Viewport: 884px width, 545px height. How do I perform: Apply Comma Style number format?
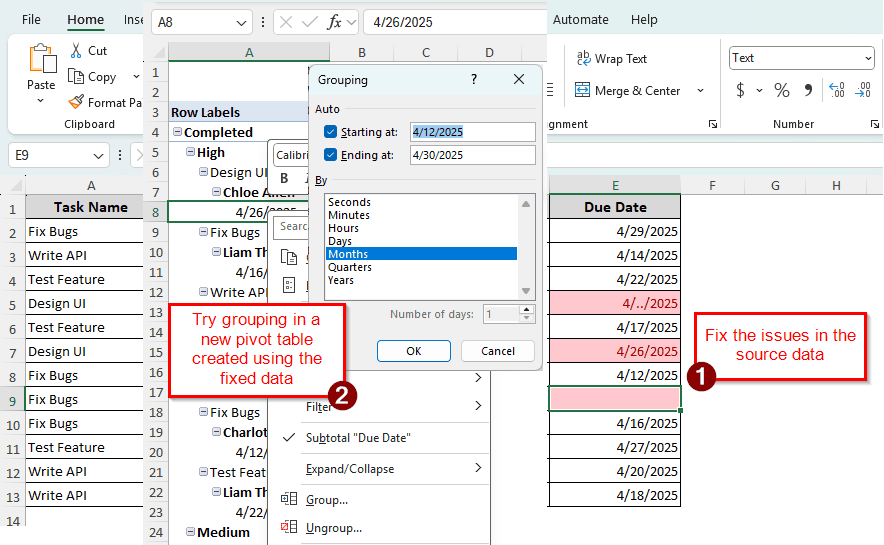(809, 91)
